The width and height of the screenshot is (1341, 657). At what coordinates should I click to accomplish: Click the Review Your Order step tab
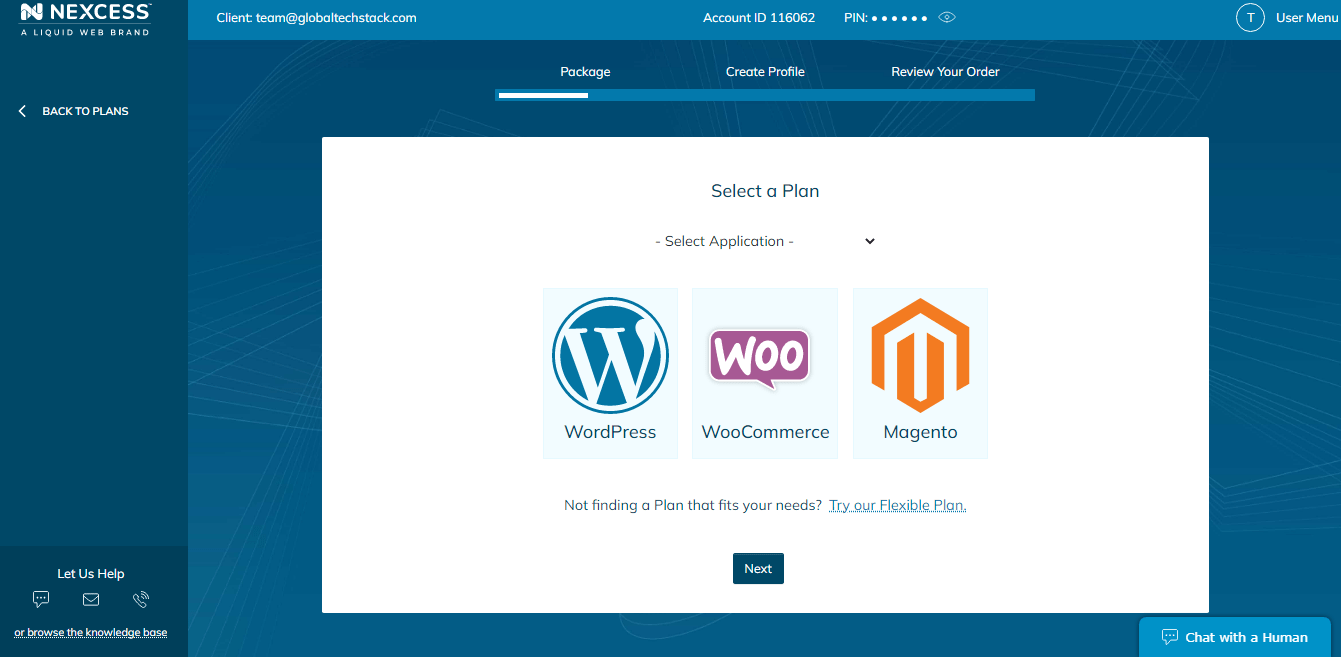pos(946,72)
